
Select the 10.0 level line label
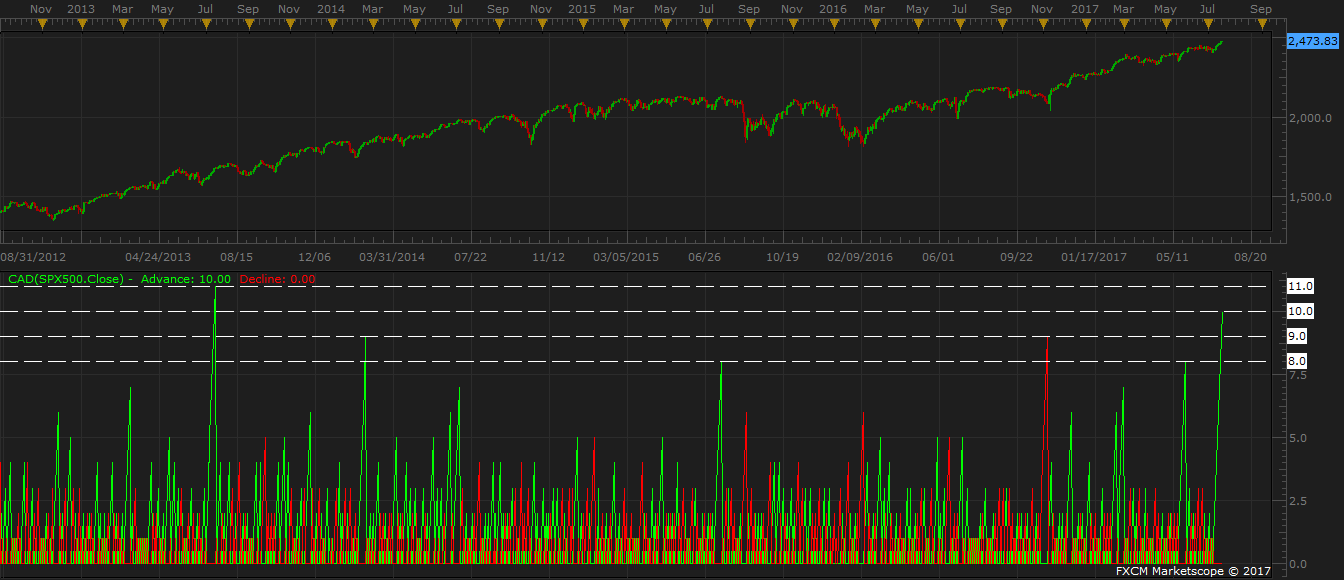click(1299, 311)
